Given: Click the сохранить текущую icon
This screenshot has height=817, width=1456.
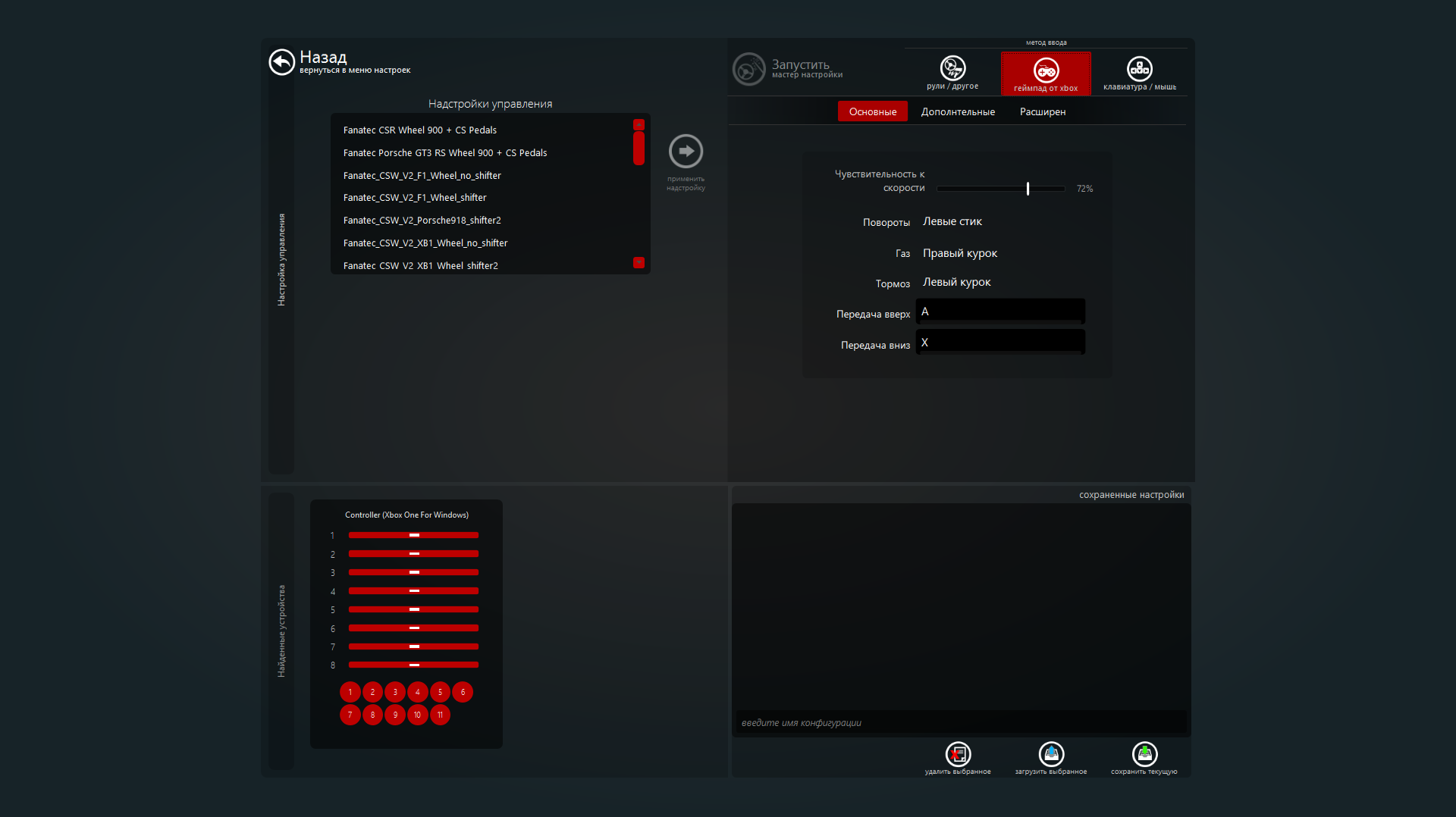Looking at the screenshot, I should (1144, 754).
